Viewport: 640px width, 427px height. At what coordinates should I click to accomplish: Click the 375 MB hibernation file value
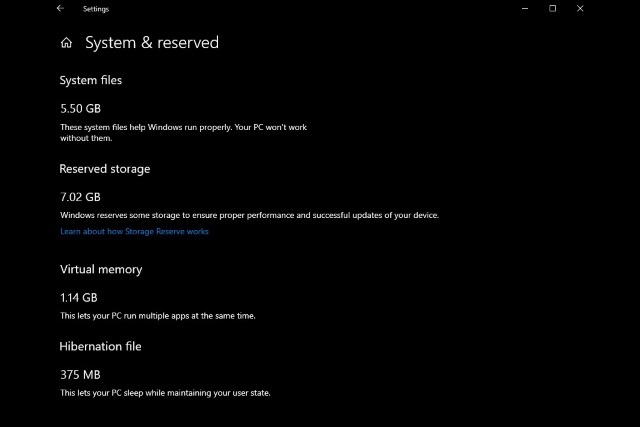click(x=79, y=374)
